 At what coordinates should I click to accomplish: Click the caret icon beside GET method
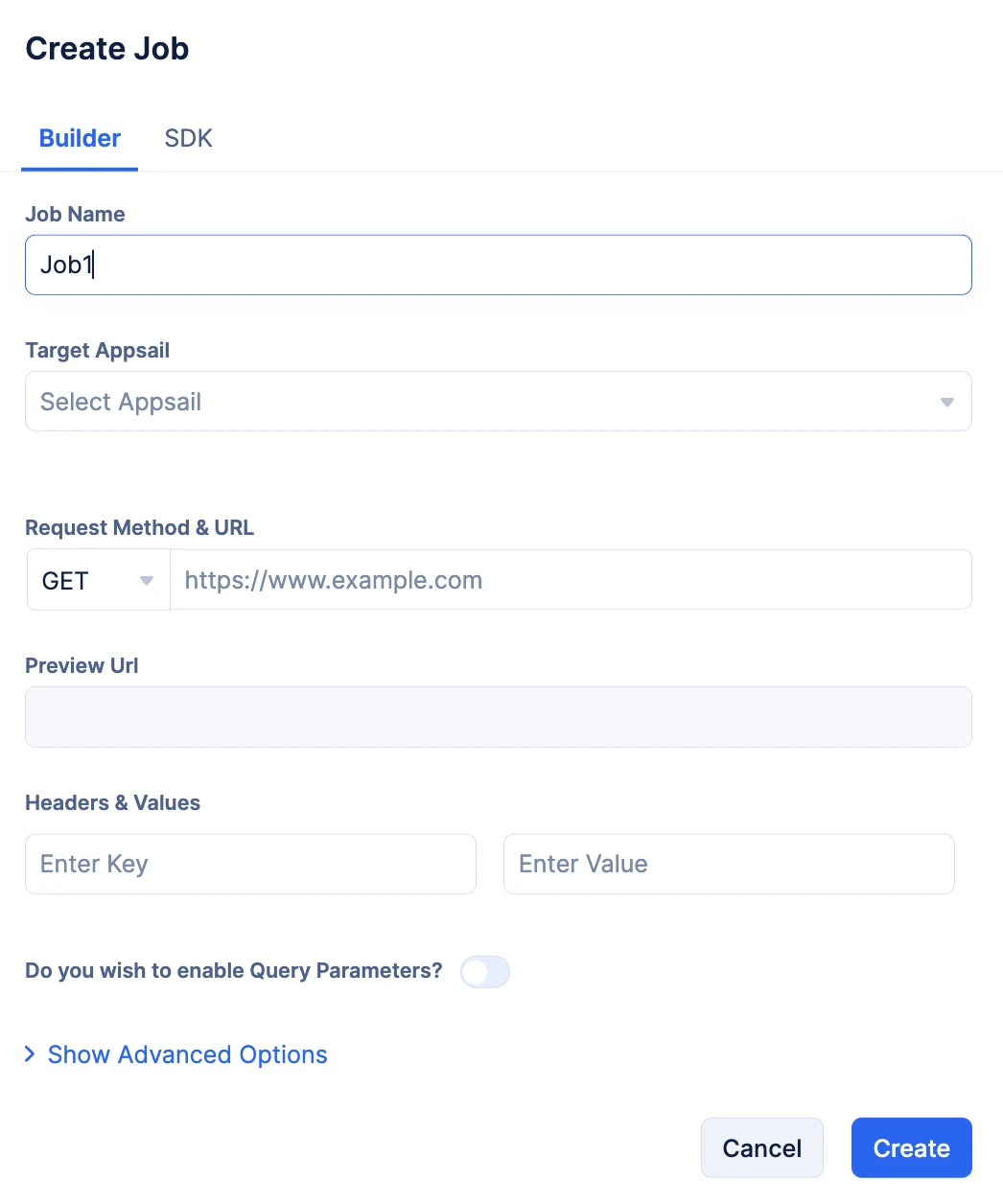click(147, 580)
